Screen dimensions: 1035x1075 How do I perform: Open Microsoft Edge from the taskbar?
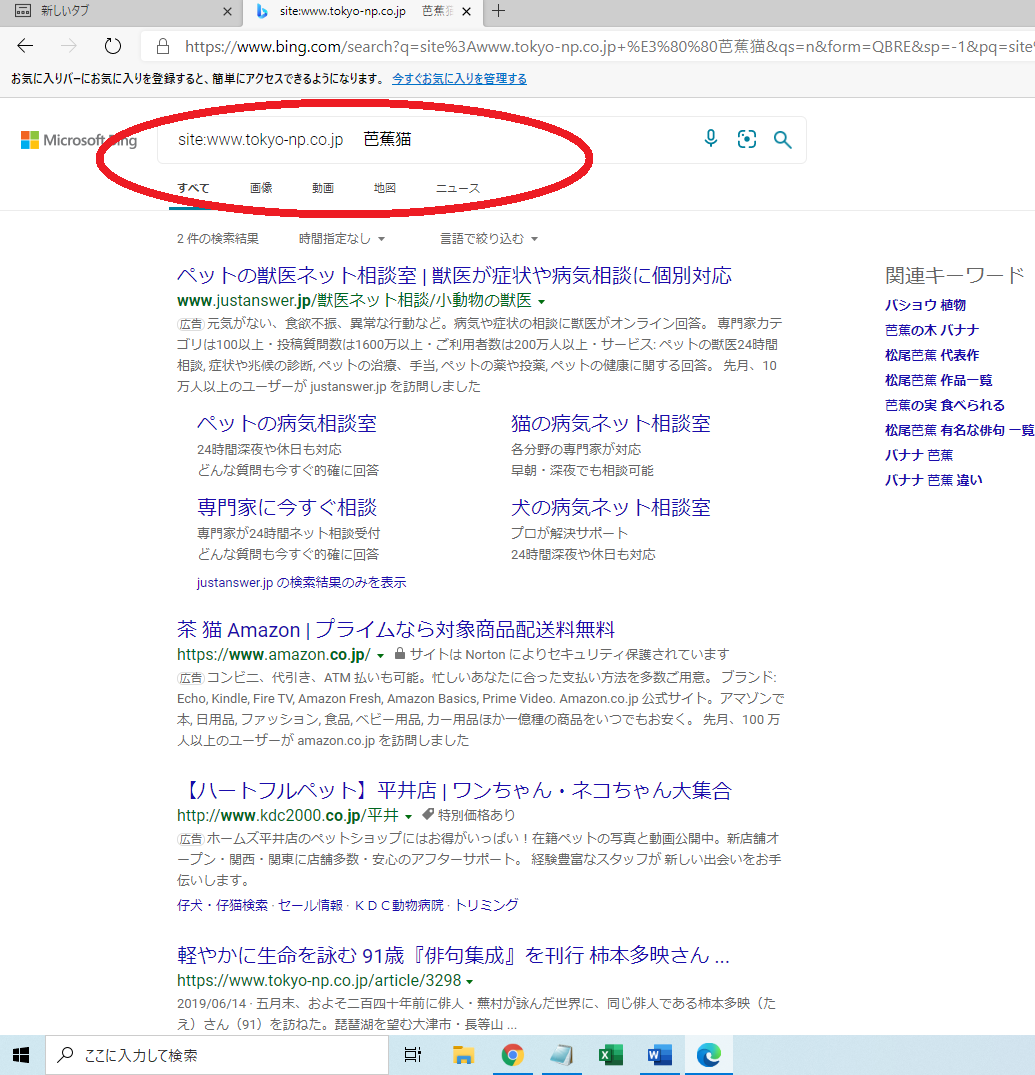pyautogui.click(x=709, y=1055)
